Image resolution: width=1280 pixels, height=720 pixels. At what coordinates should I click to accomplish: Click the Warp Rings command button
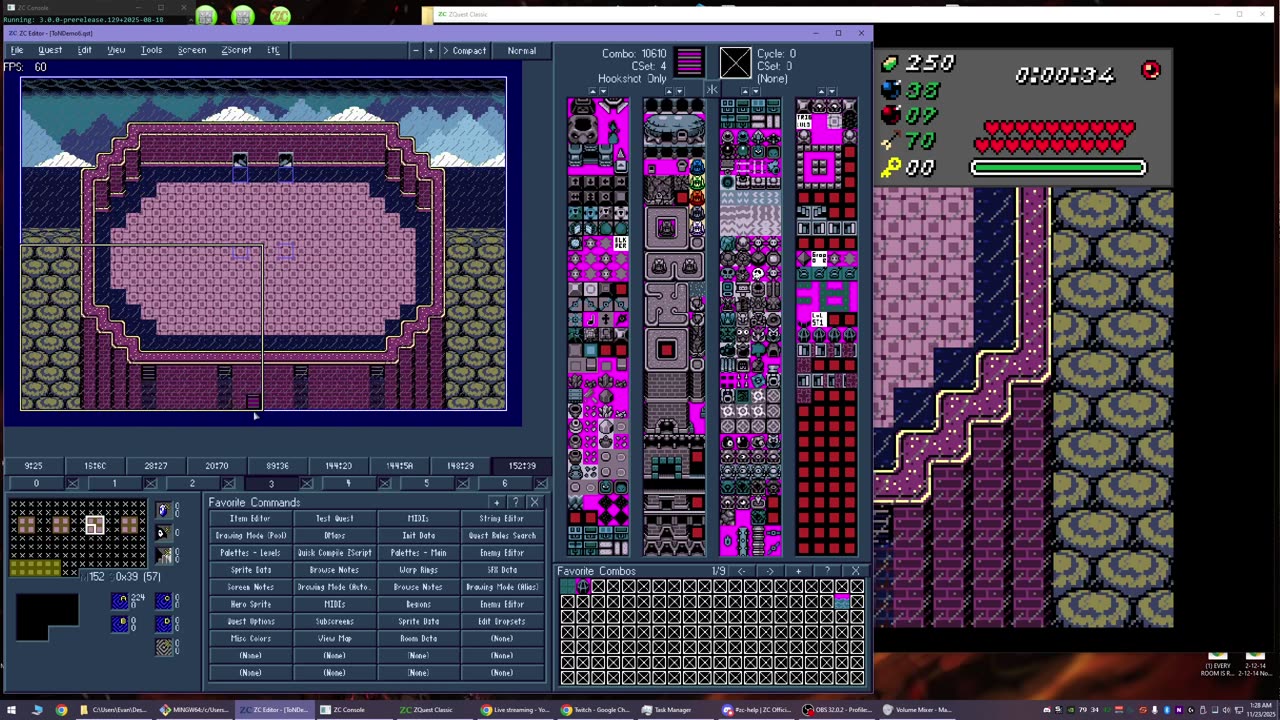click(418, 570)
